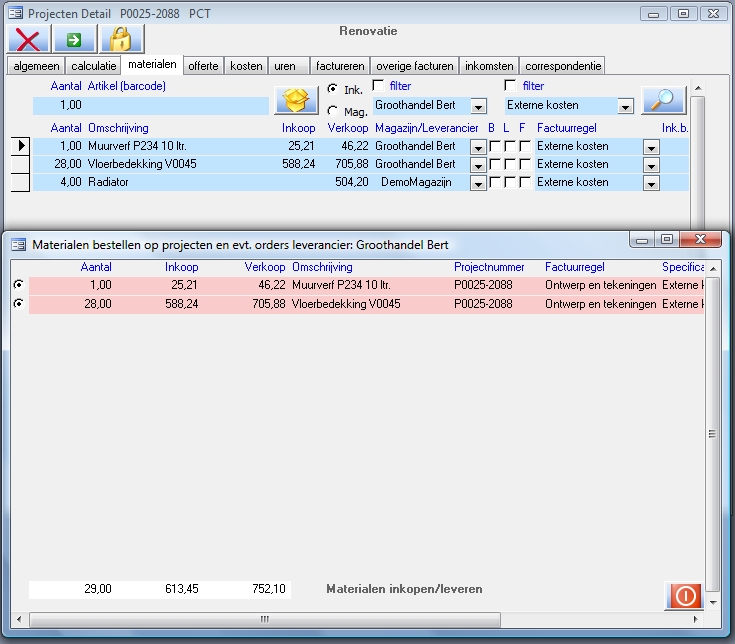The height and width of the screenshot is (644, 735).
Task: Click P0025-2088 in Vloerbedekking order line
Action: pyautogui.click(x=483, y=304)
